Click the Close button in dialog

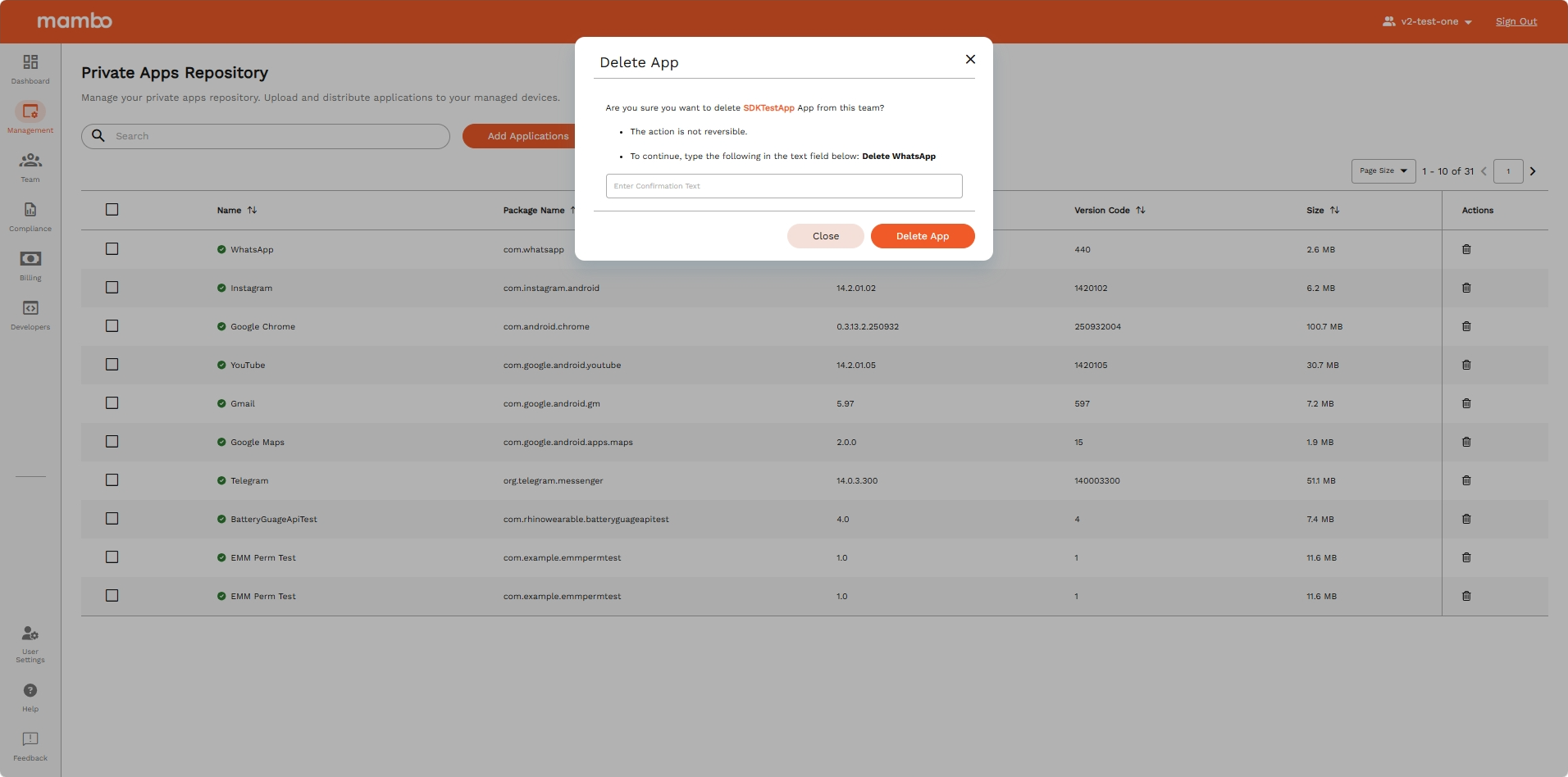click(x=826, y=236)
